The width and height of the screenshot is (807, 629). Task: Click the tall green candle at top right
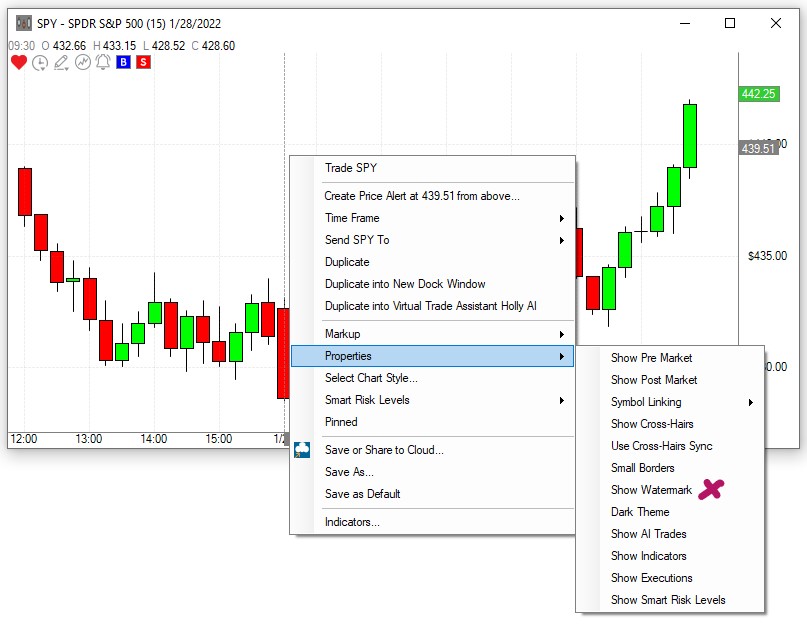(689, 136)
